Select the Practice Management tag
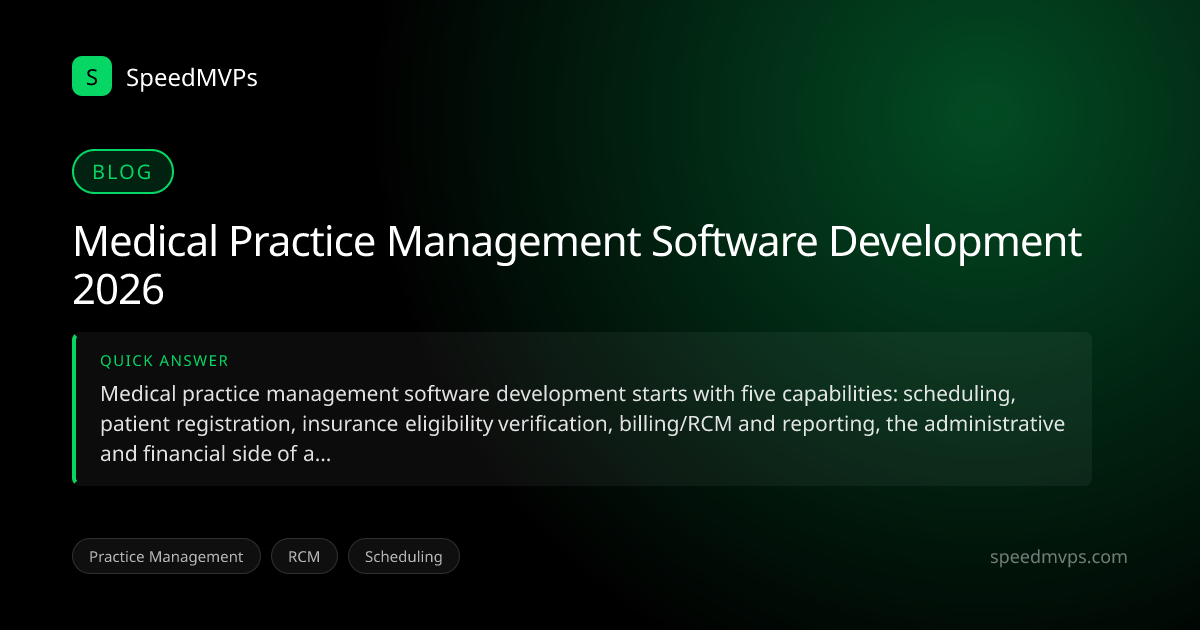The image size is (1200, 630). click(166, 557)
